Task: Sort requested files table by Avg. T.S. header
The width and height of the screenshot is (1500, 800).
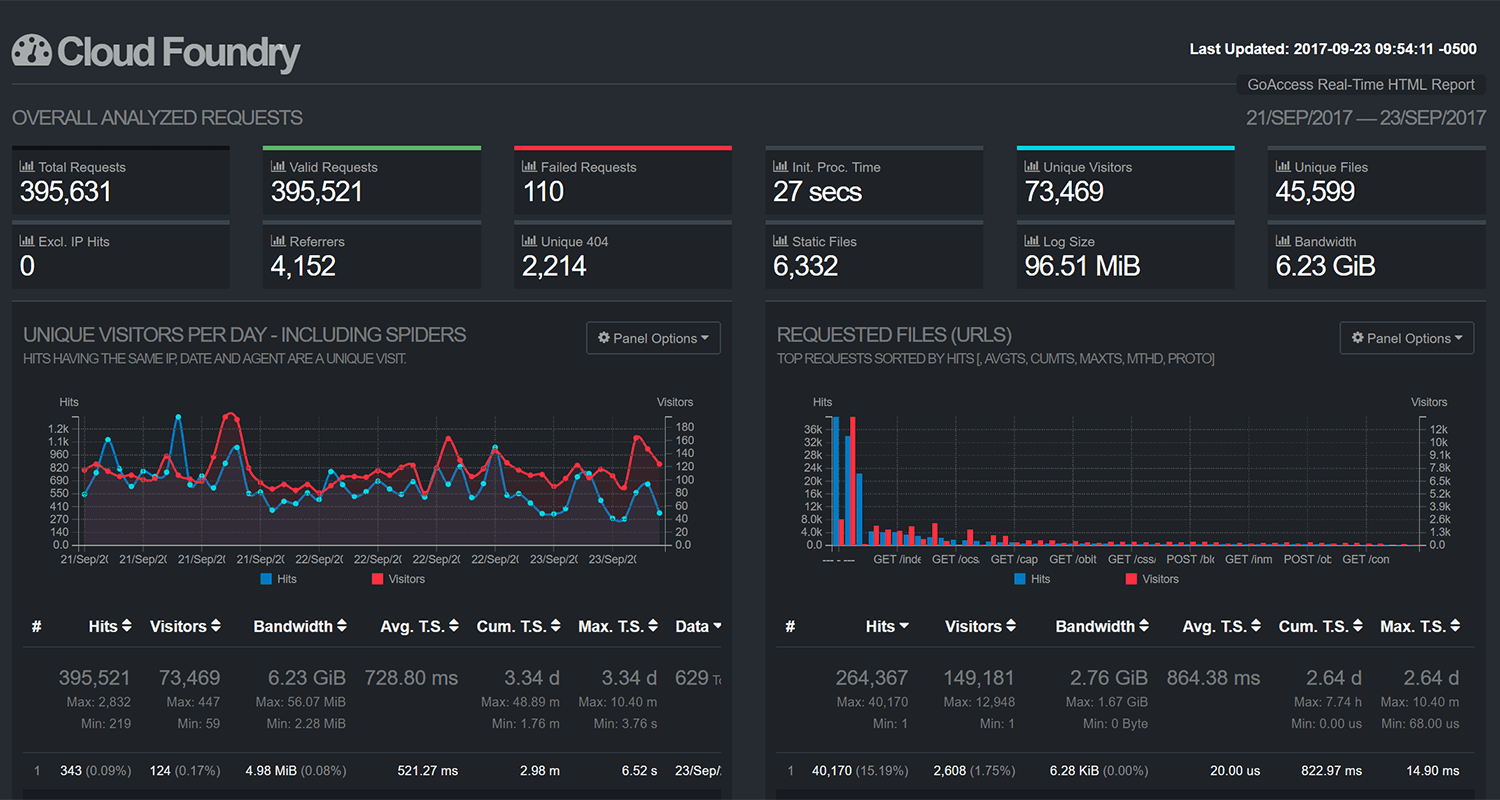Action: click(x=1221, y=626)
